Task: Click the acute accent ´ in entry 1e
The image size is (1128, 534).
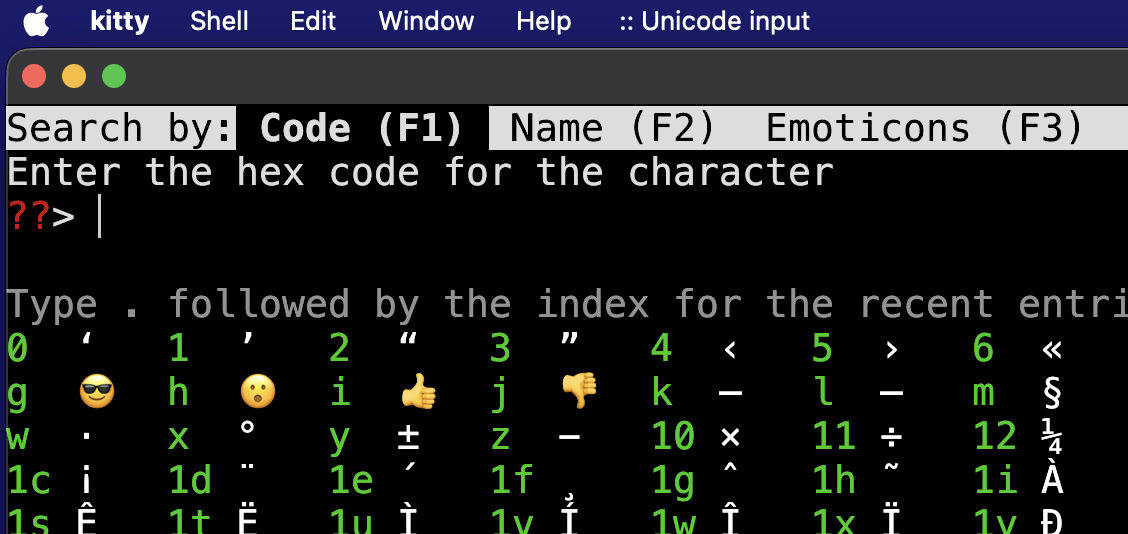Action: 409,467
